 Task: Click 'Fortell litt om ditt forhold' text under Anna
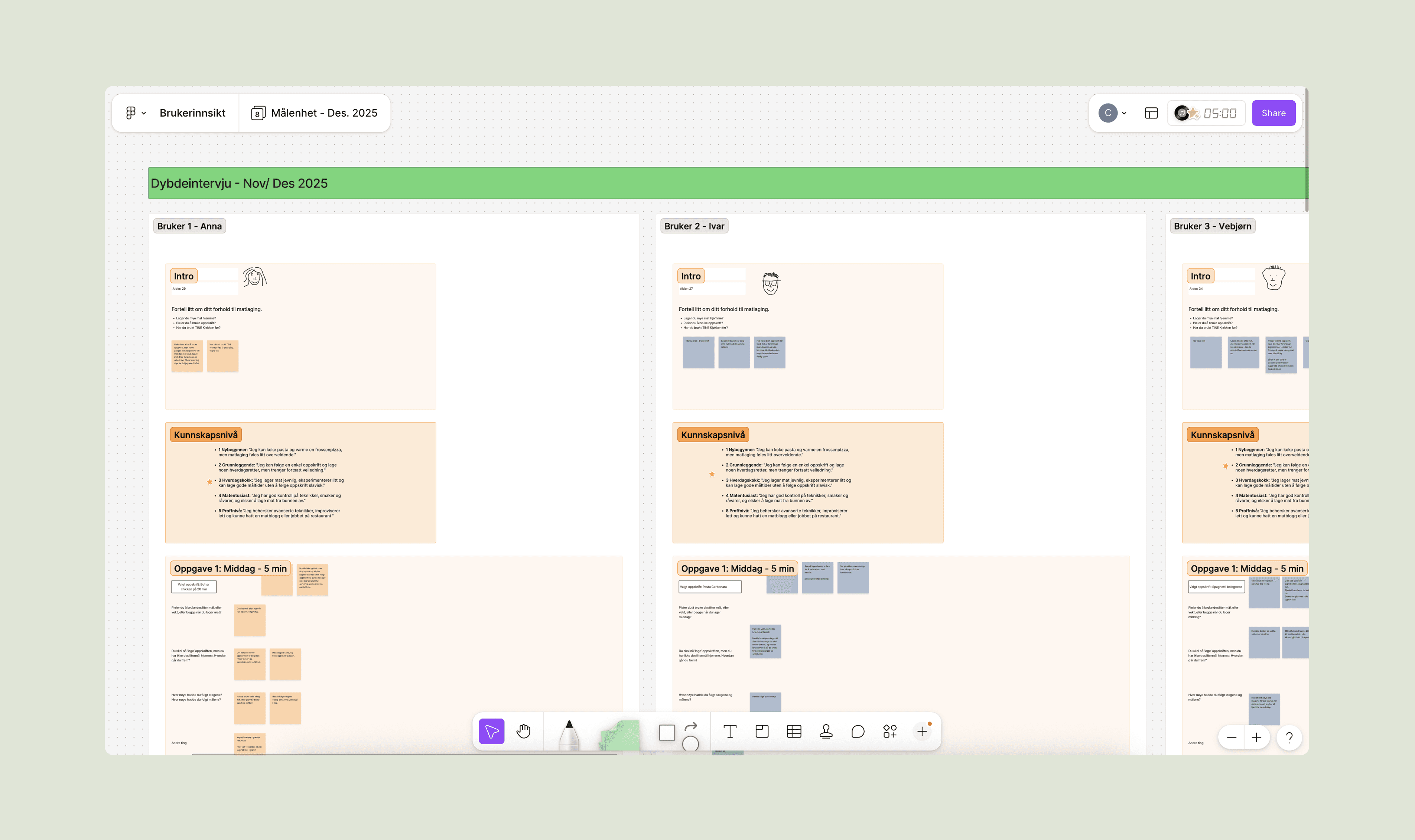pos(216,309)
